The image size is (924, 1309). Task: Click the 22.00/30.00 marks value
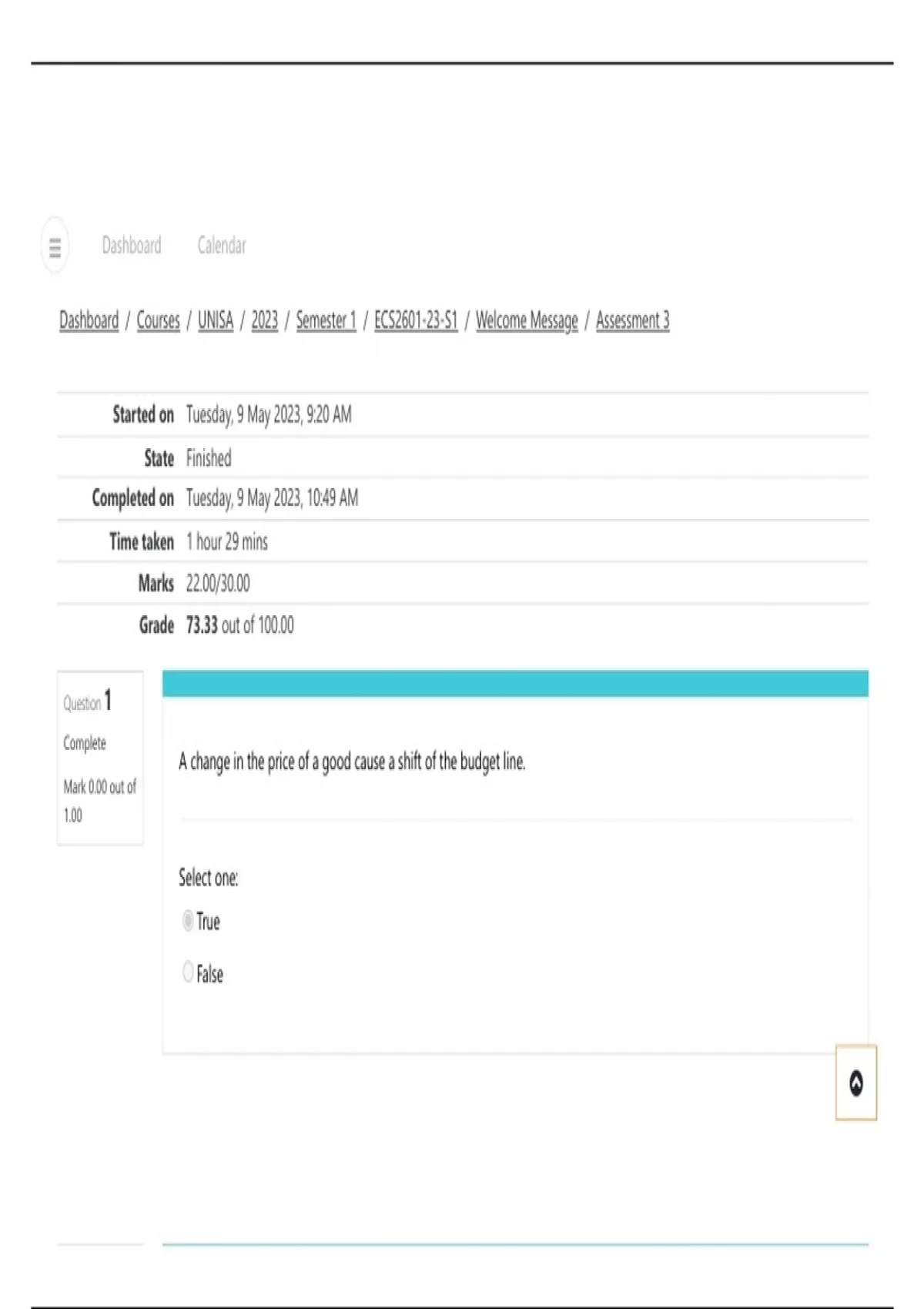click(x=218, y=584)
